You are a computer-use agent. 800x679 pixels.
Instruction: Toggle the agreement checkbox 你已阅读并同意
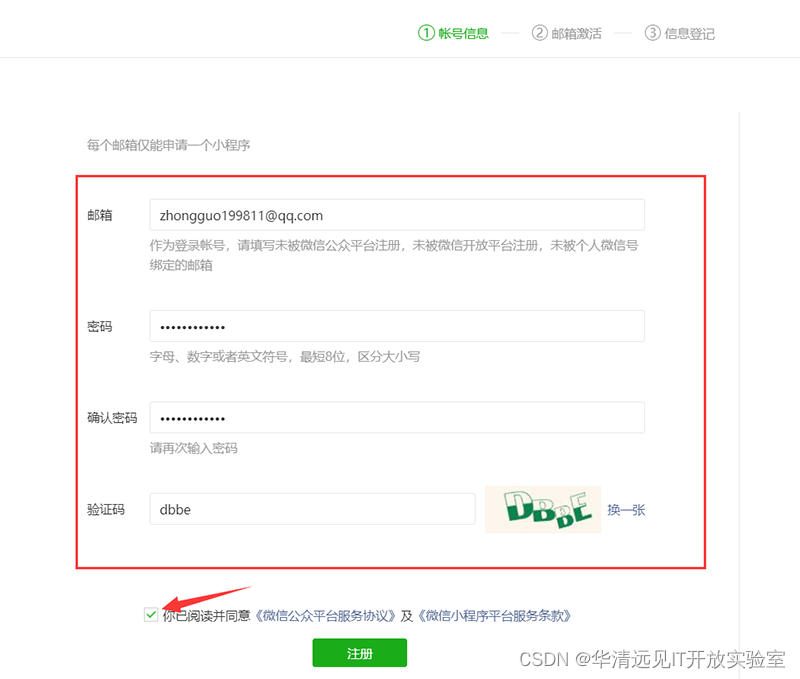(151, 615)
